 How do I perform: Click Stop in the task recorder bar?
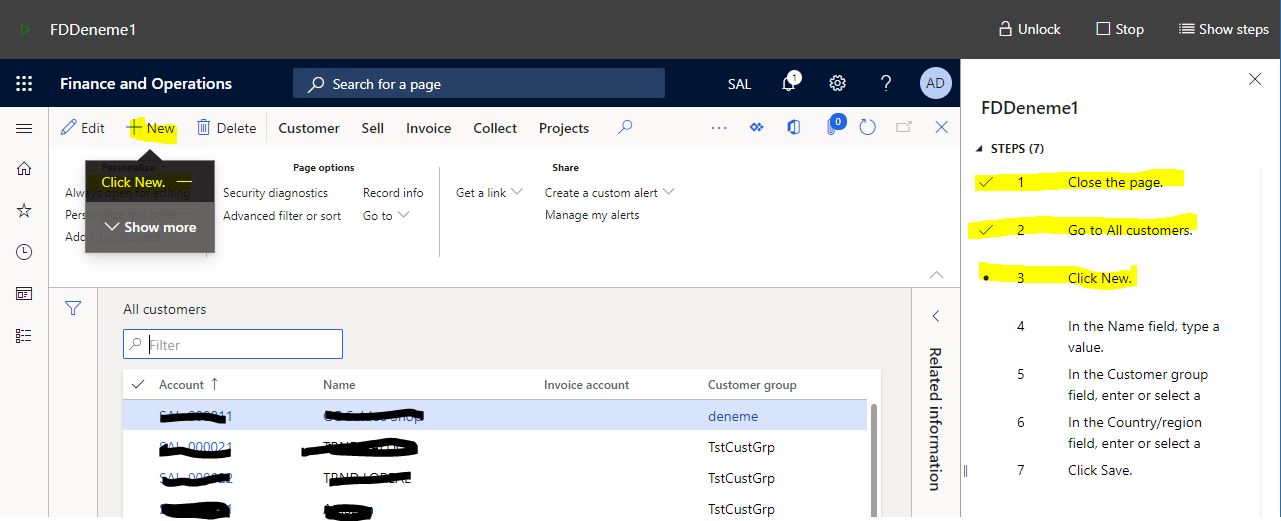click(x=1120, y=29)
